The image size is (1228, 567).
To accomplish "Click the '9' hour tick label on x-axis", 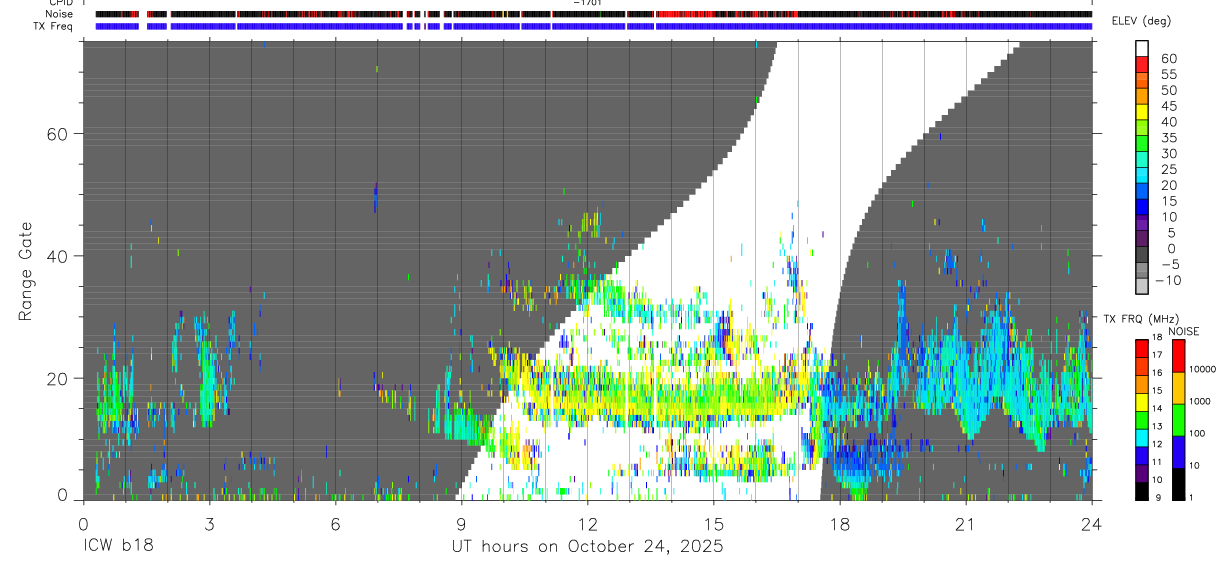I will pos(461,524).
